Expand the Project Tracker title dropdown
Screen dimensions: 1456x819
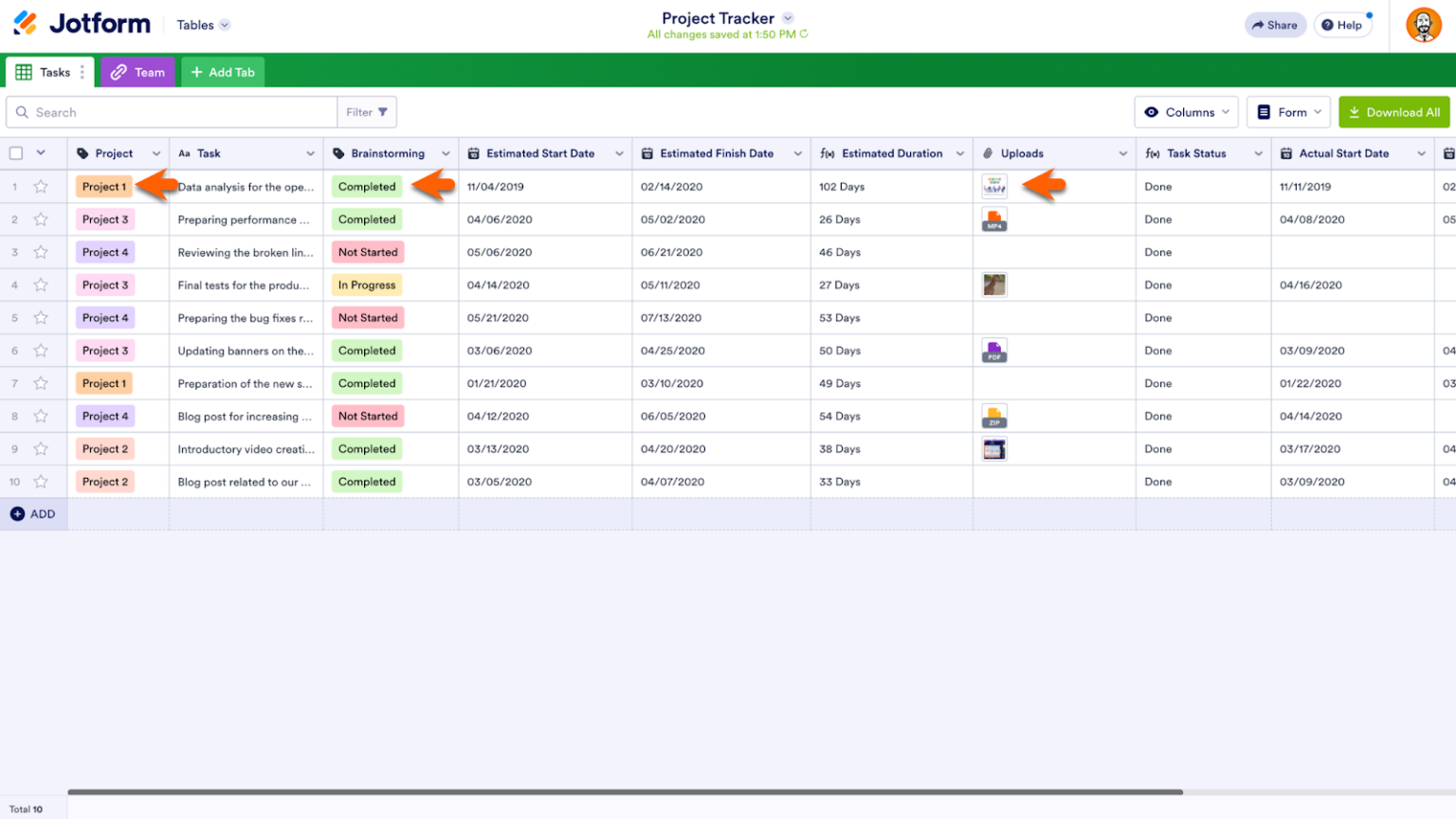787,18
